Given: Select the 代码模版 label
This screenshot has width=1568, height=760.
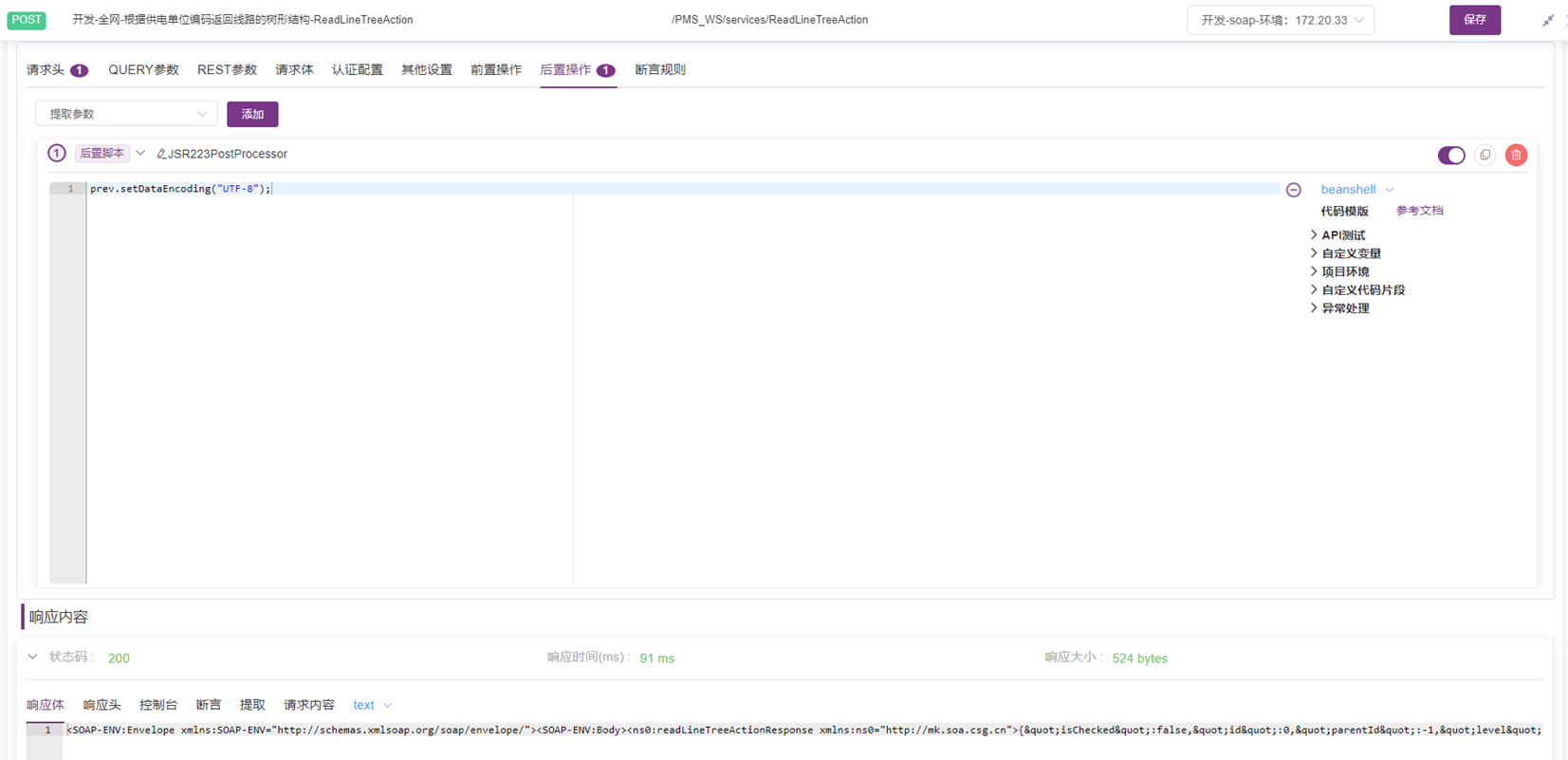Looking at the screenshot, I should (1344, 211).
